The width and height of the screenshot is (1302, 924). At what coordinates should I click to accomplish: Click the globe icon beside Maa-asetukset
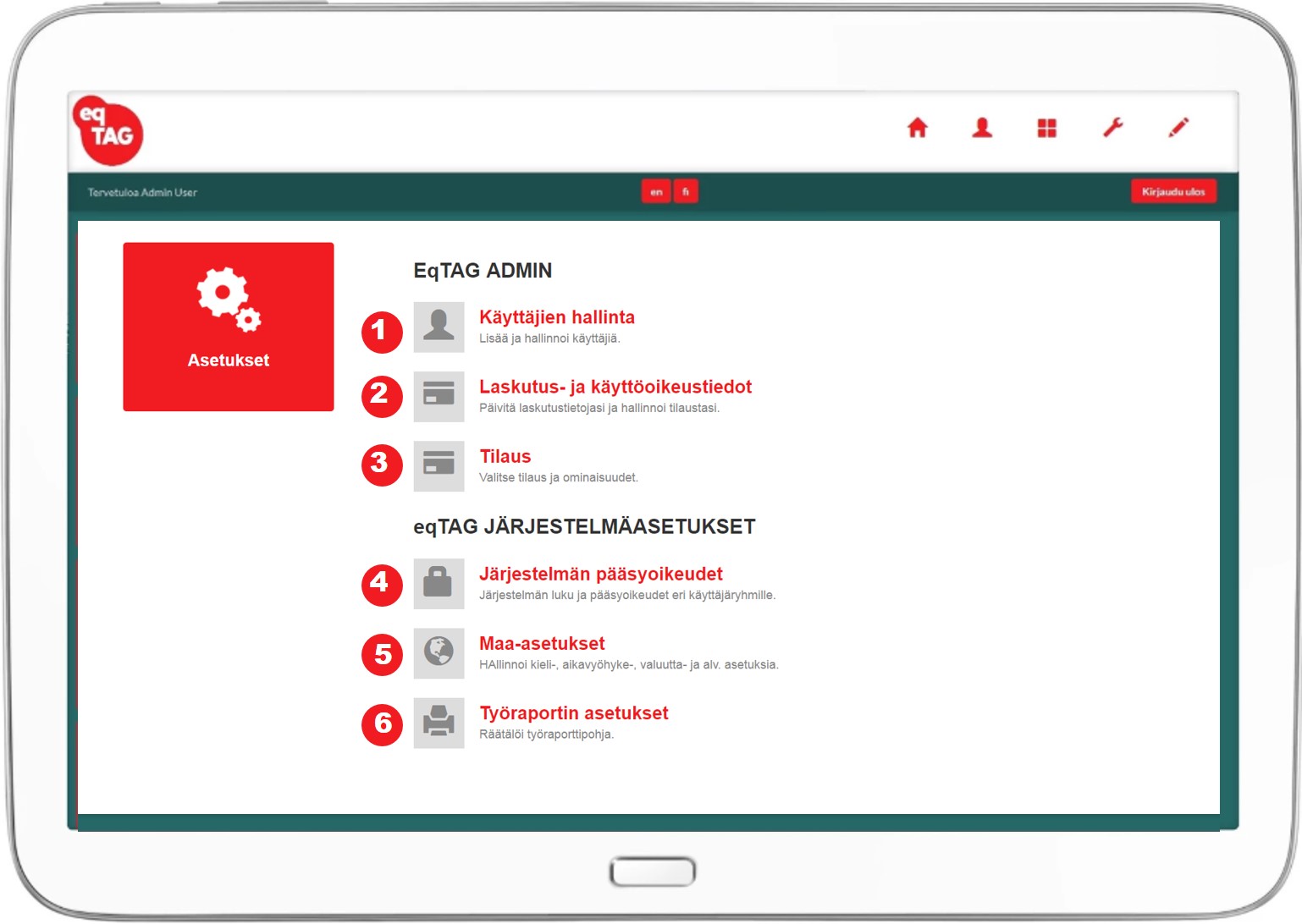[x=439, y=652]
